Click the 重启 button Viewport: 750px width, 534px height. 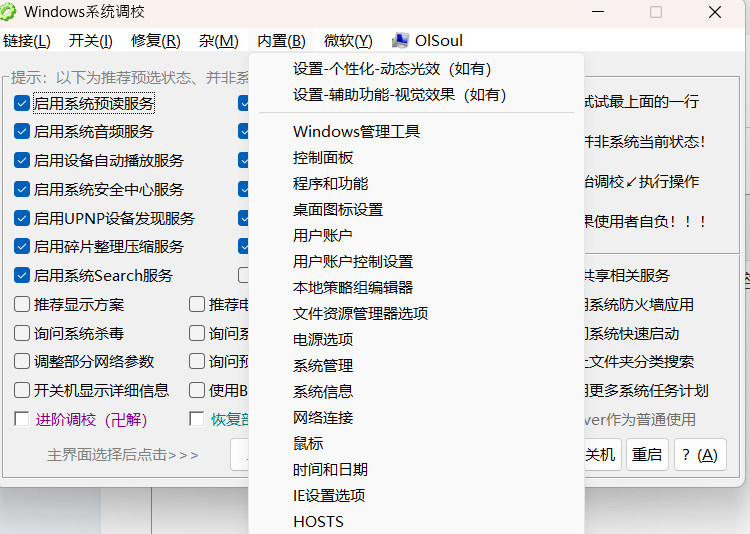[x=647, y=455]
